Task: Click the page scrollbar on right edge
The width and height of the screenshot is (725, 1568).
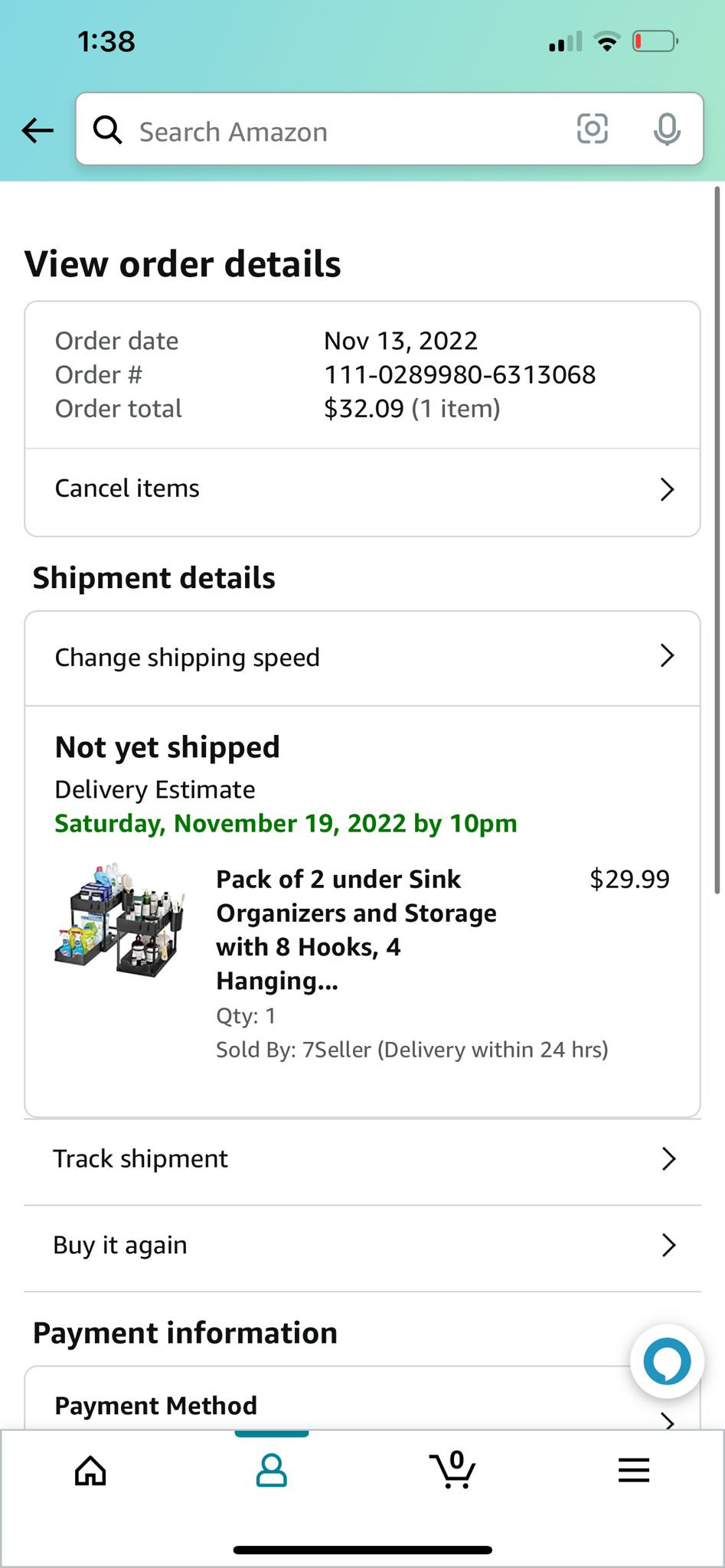Action: coord(717,536)
